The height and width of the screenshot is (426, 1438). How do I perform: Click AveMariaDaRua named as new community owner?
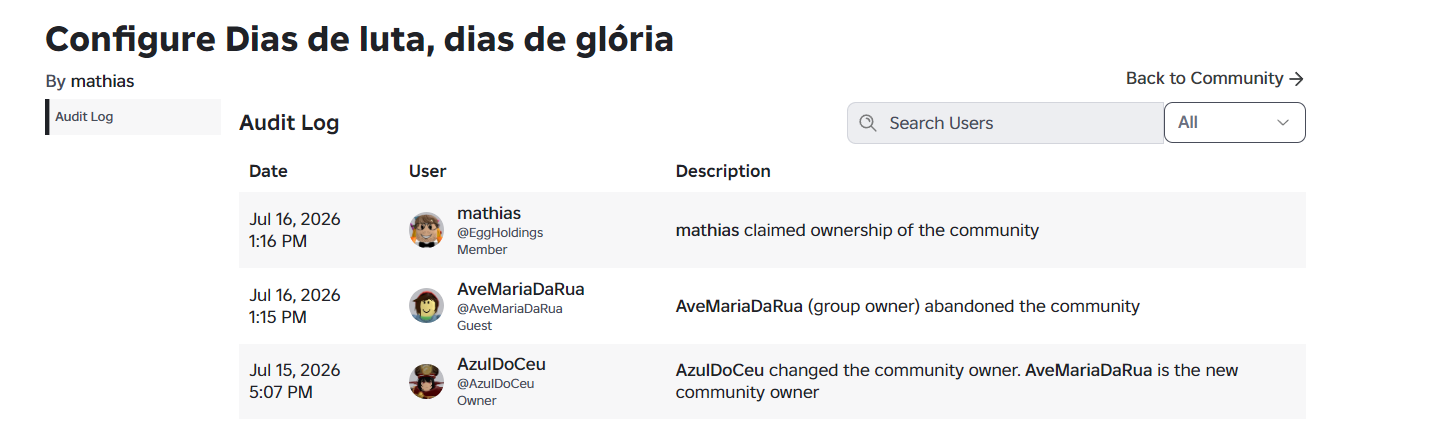(x=1089, y=370)
